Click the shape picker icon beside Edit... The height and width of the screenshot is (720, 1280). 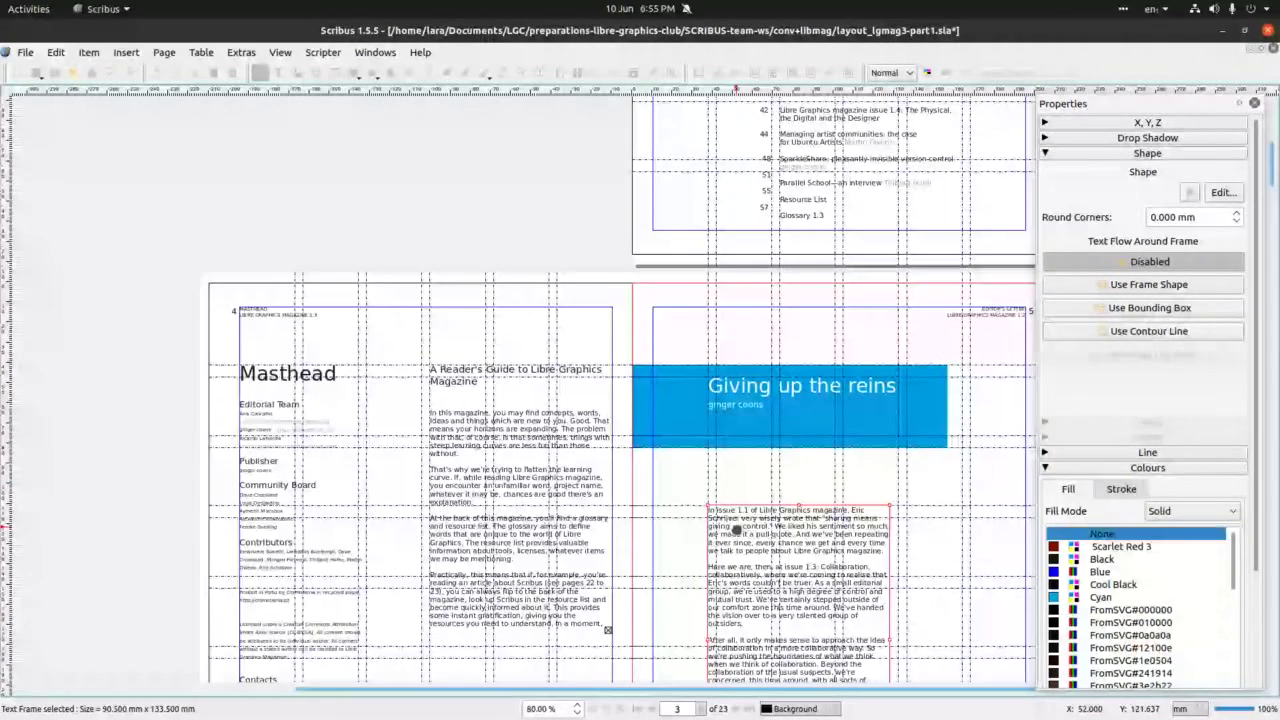pyautogui.click(x=1189, y=192)
